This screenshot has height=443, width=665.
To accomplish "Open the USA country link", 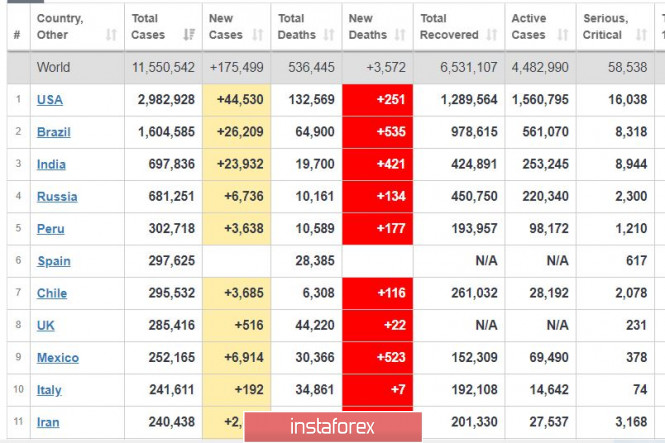I will (x=49, y=100).
